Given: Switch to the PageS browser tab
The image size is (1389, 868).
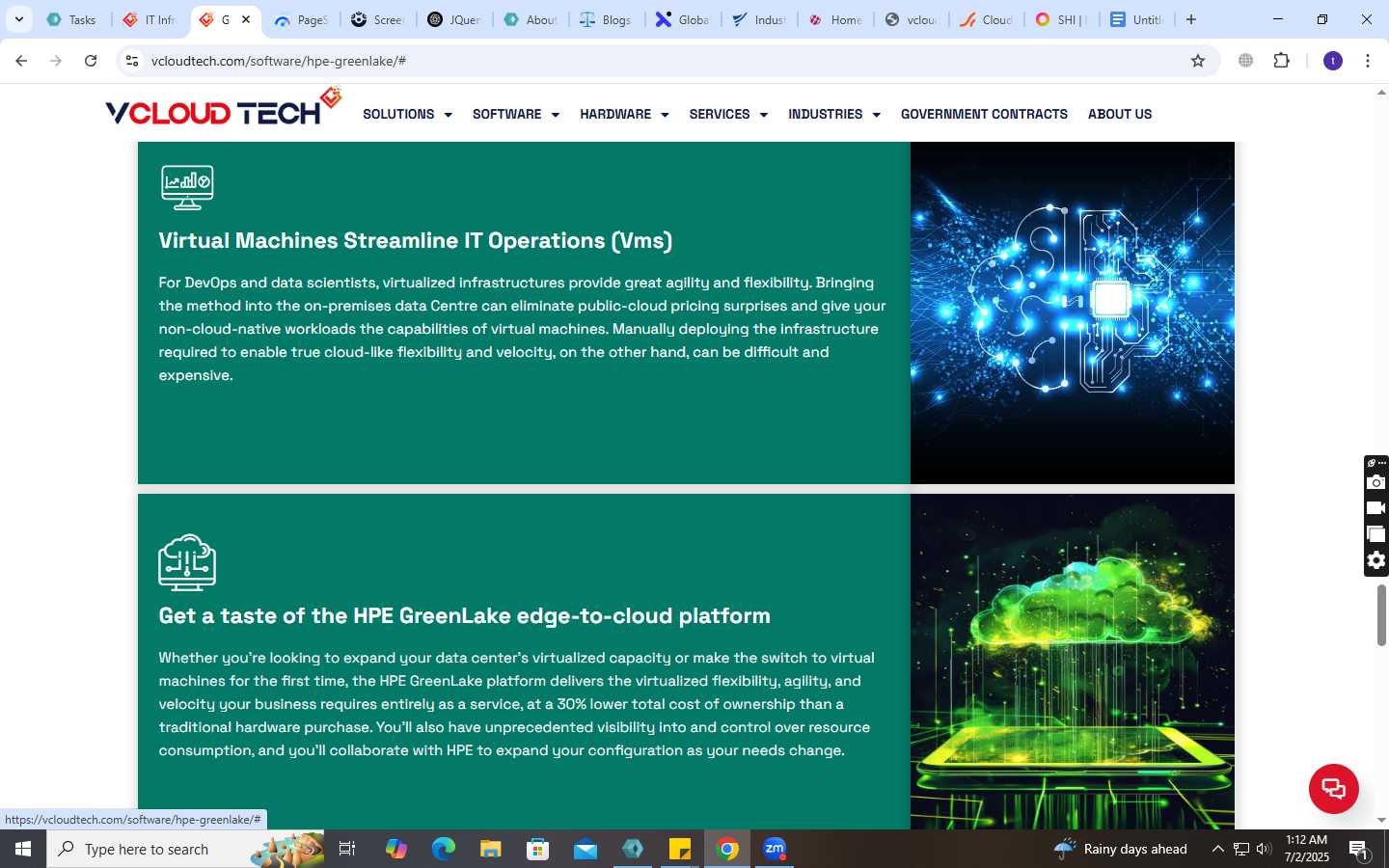Looking at the screenshot, I should (302, 19).
